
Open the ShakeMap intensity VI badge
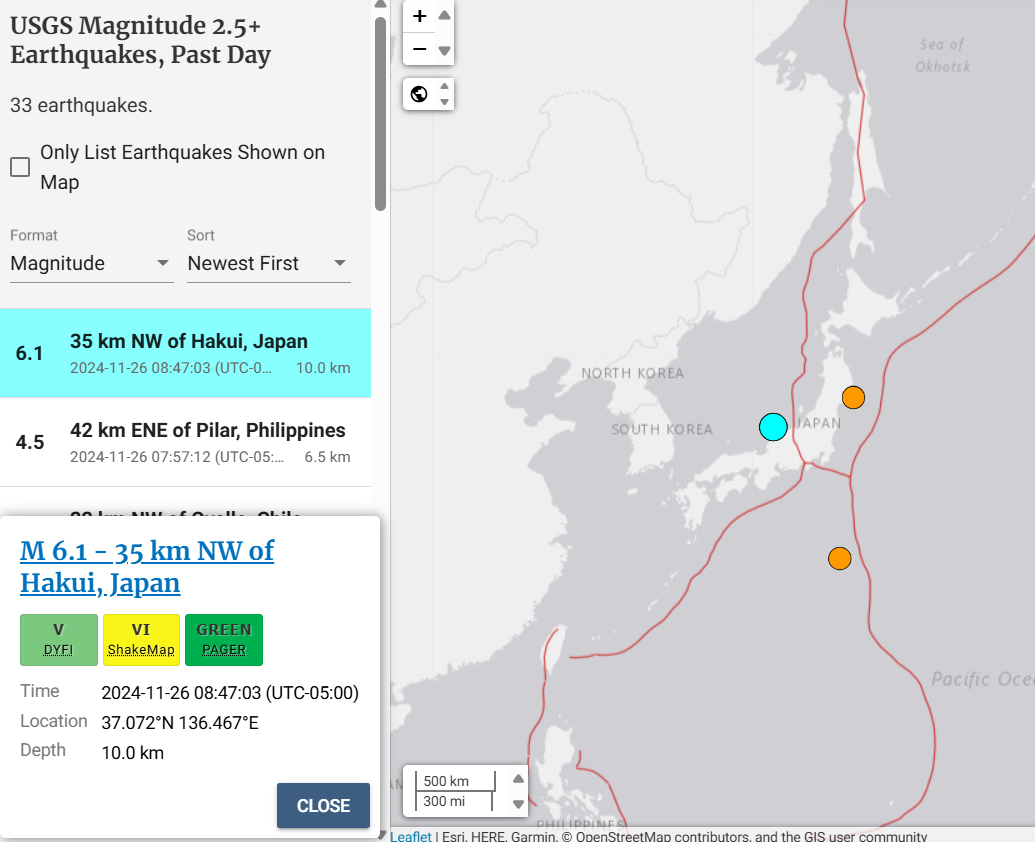click(x=141, y=639)
